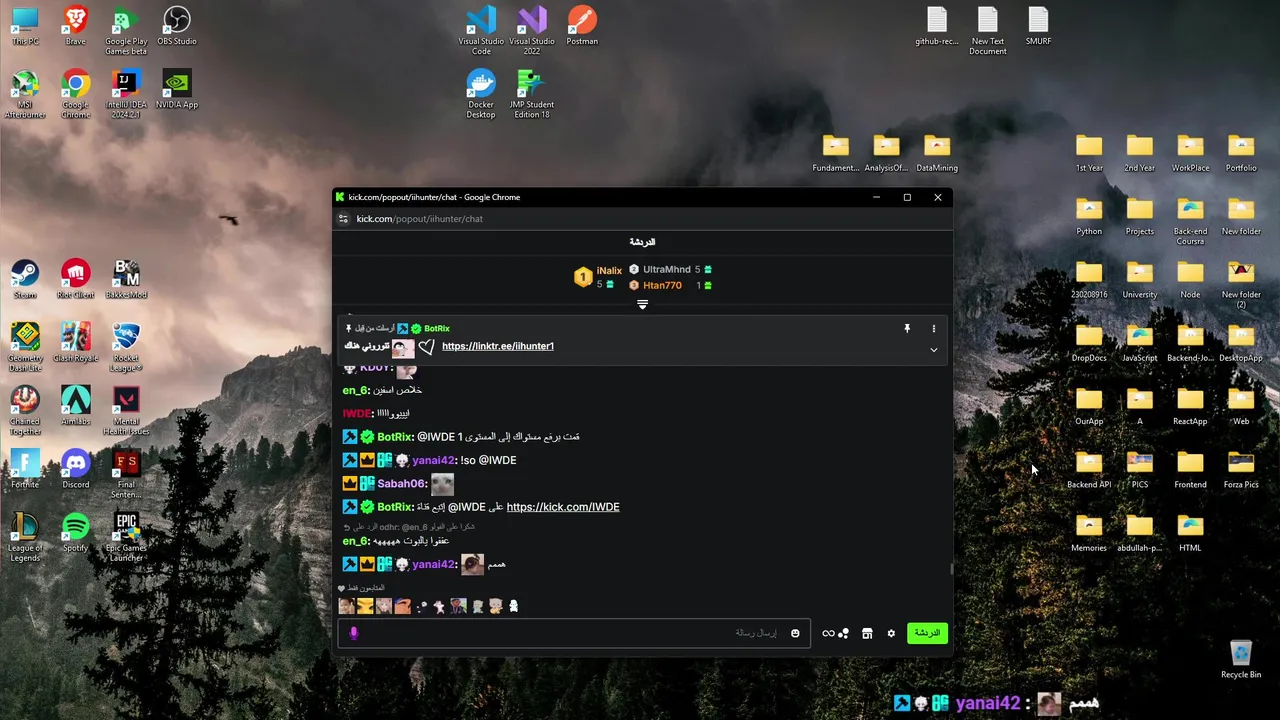The width and height of the screenshot is (1280, 720).
Task: Open Geometry Dash Lite icon
Action: coord(25,347)
